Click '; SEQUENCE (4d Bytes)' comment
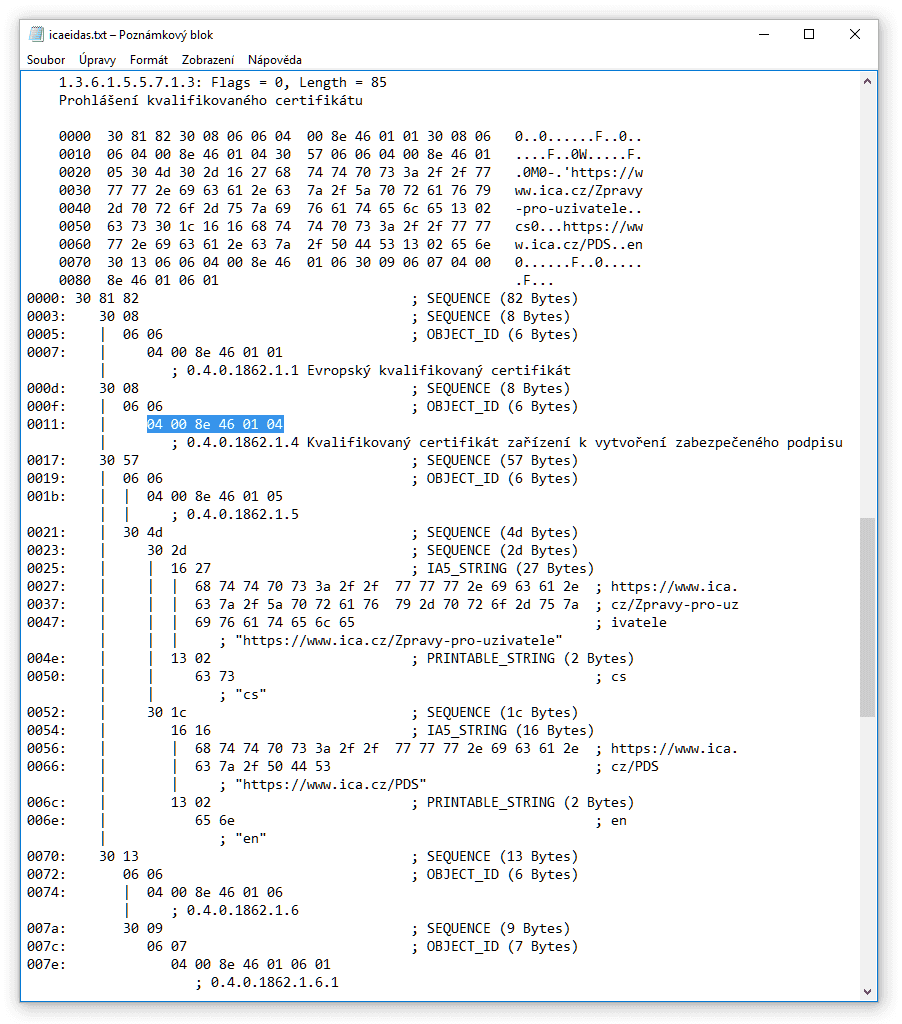 (495, 532)
